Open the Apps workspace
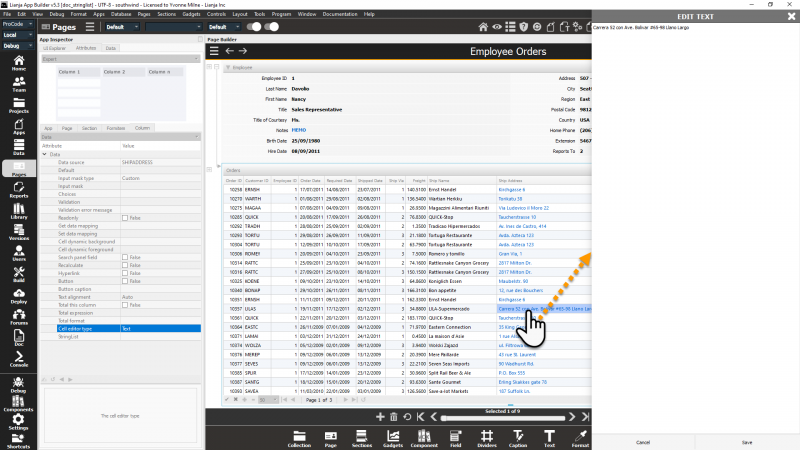 click(18, 127)
